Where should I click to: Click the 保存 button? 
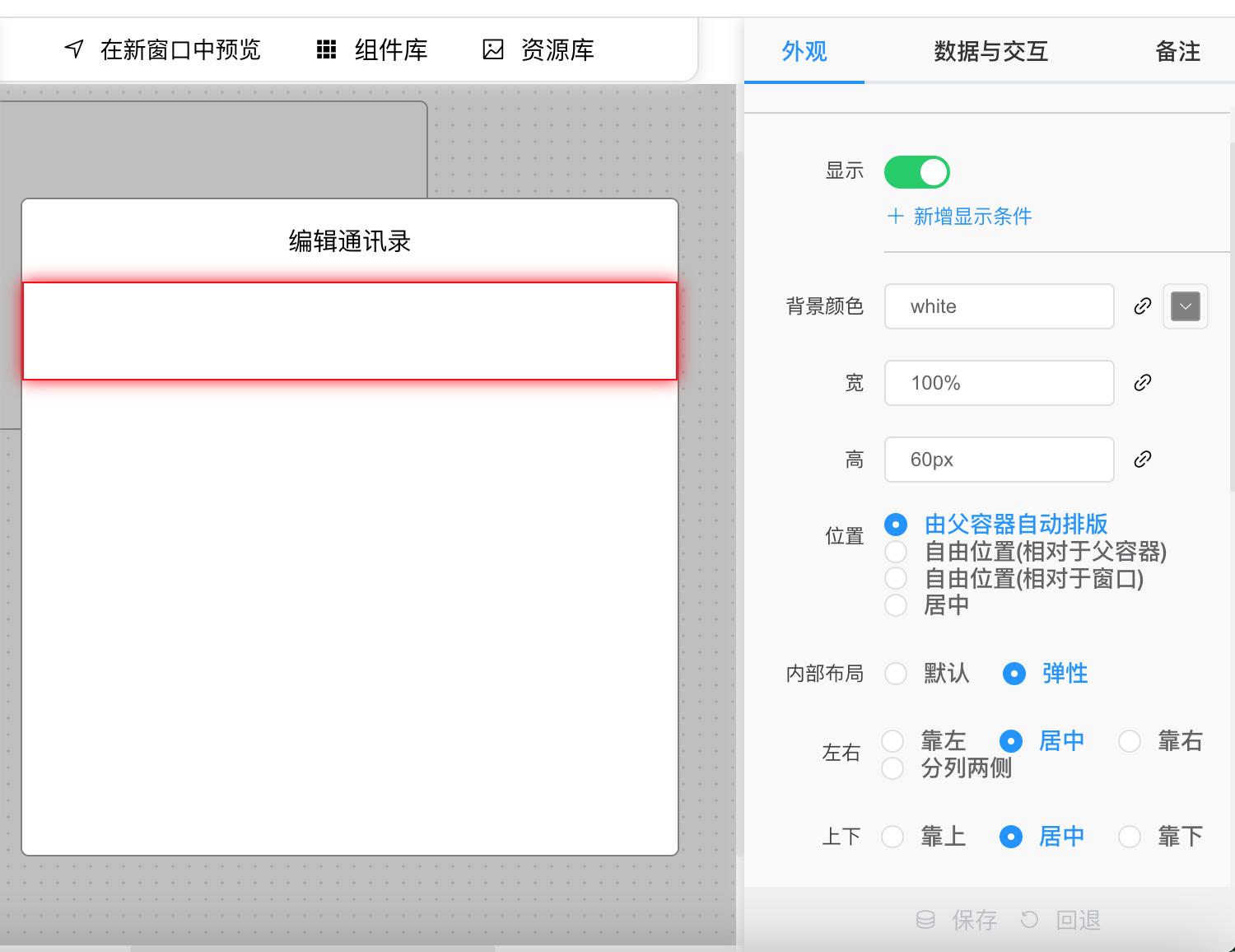point(957,920)
